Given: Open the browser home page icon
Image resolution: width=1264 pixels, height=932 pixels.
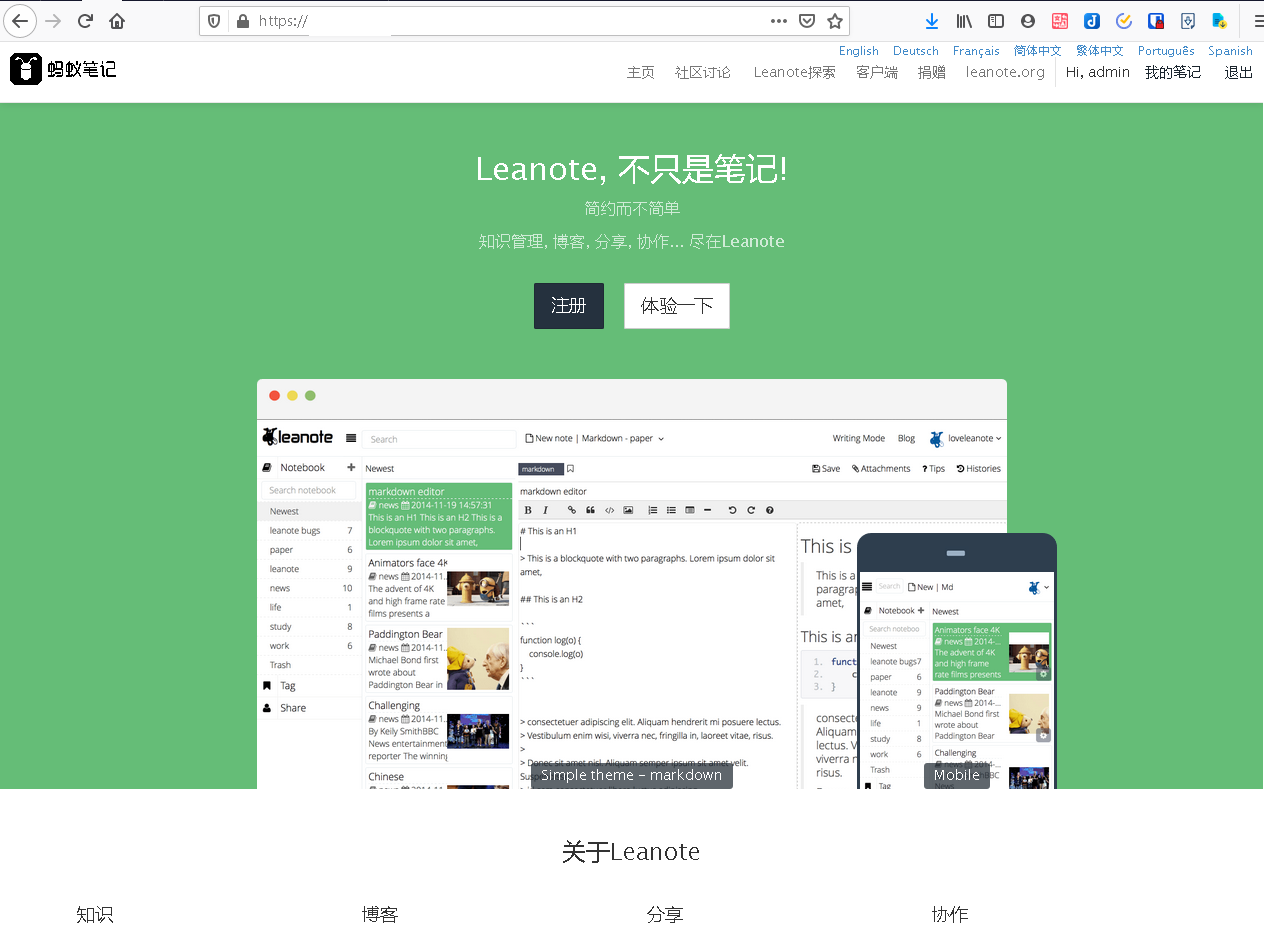Looking at the screenshot, I should click(117, 21).
